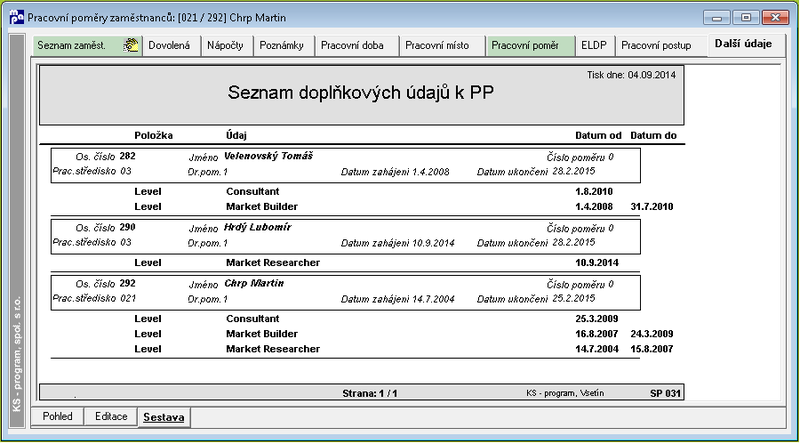
Task: Click page indicator Strana: 1 / 1
Action: coord(370,393)
